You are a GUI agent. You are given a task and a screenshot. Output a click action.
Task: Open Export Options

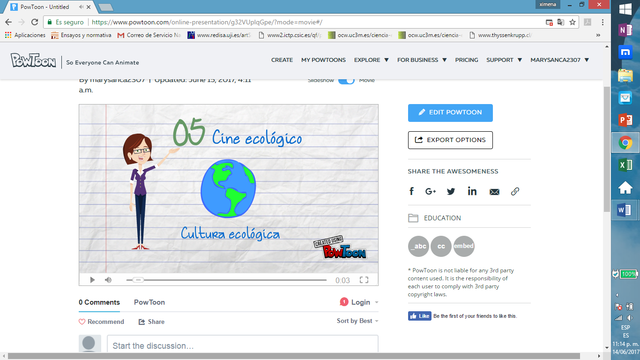tap(450, 140)
